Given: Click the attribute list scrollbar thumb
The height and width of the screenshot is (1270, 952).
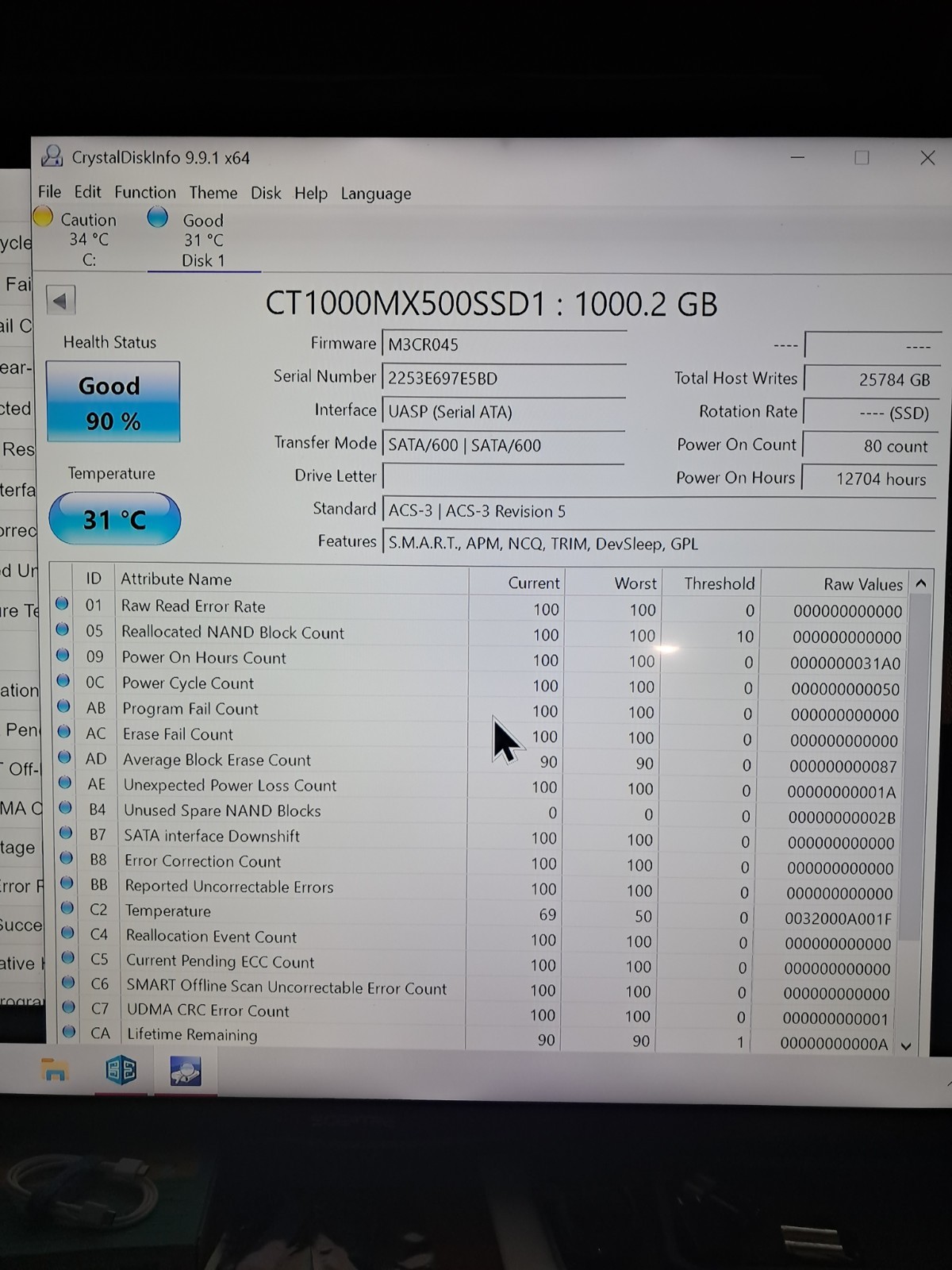Looking at the screenshot, I should pos(916,767).
